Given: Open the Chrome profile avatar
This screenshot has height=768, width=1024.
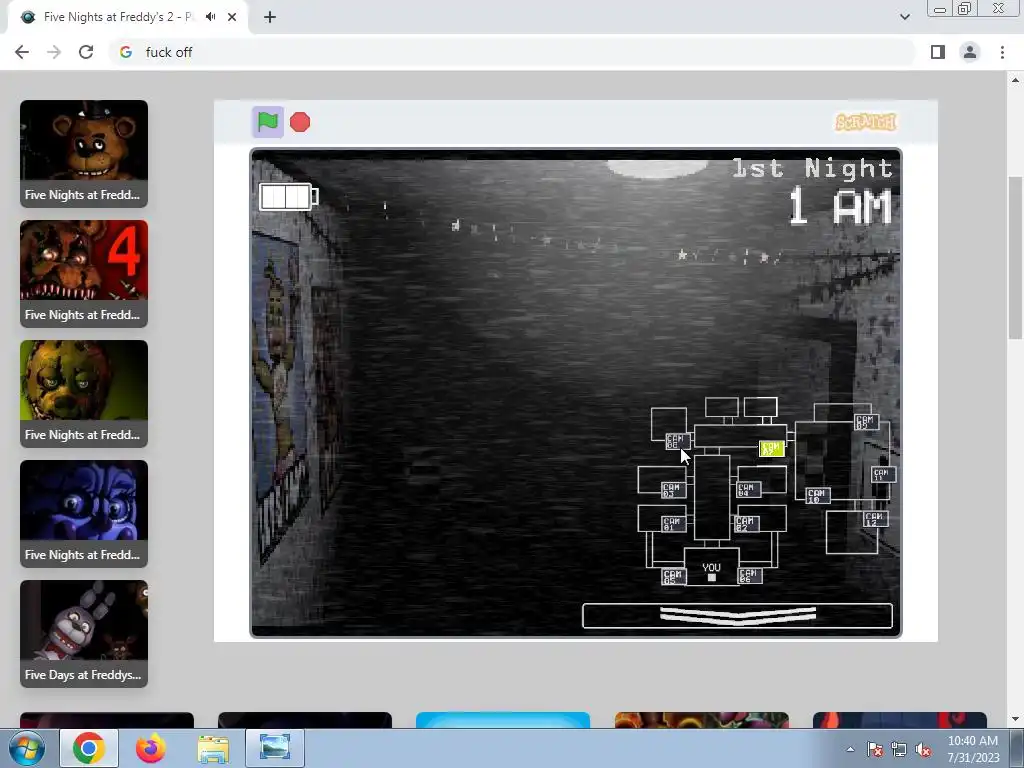Looking at the screenshot, I should [970, 52].
